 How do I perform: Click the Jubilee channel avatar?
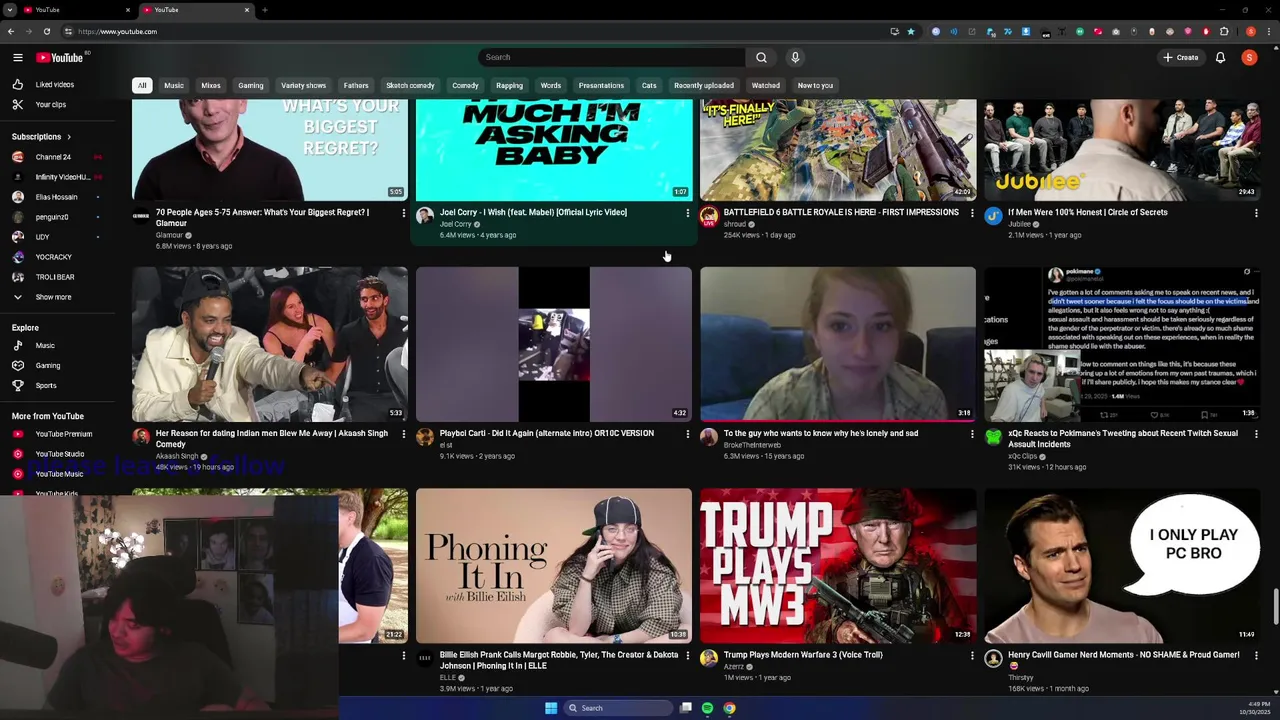(x=993, y=216)
